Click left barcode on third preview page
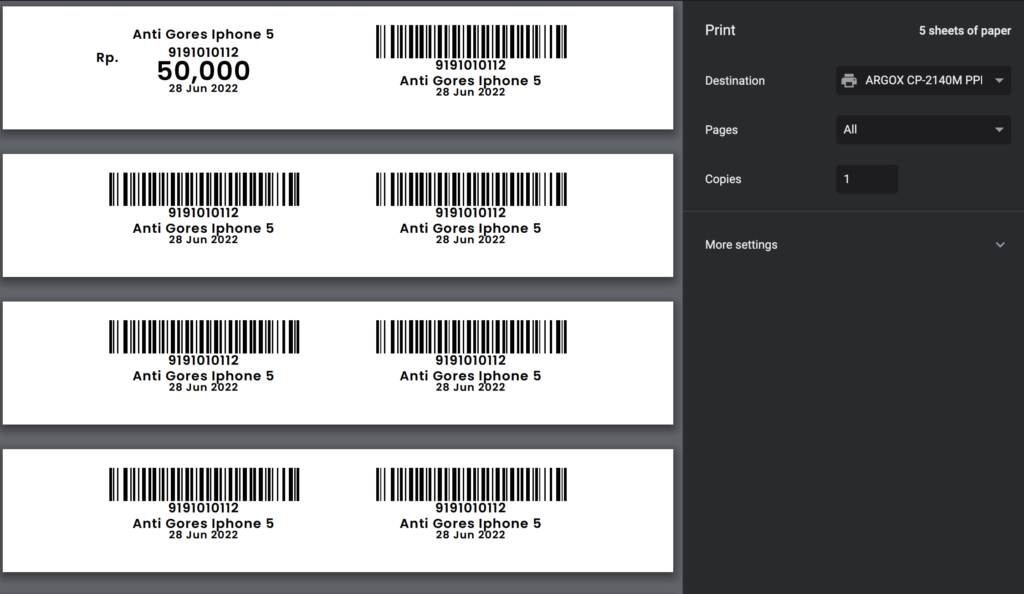1024x594 pixels. [x=204, y=337]
